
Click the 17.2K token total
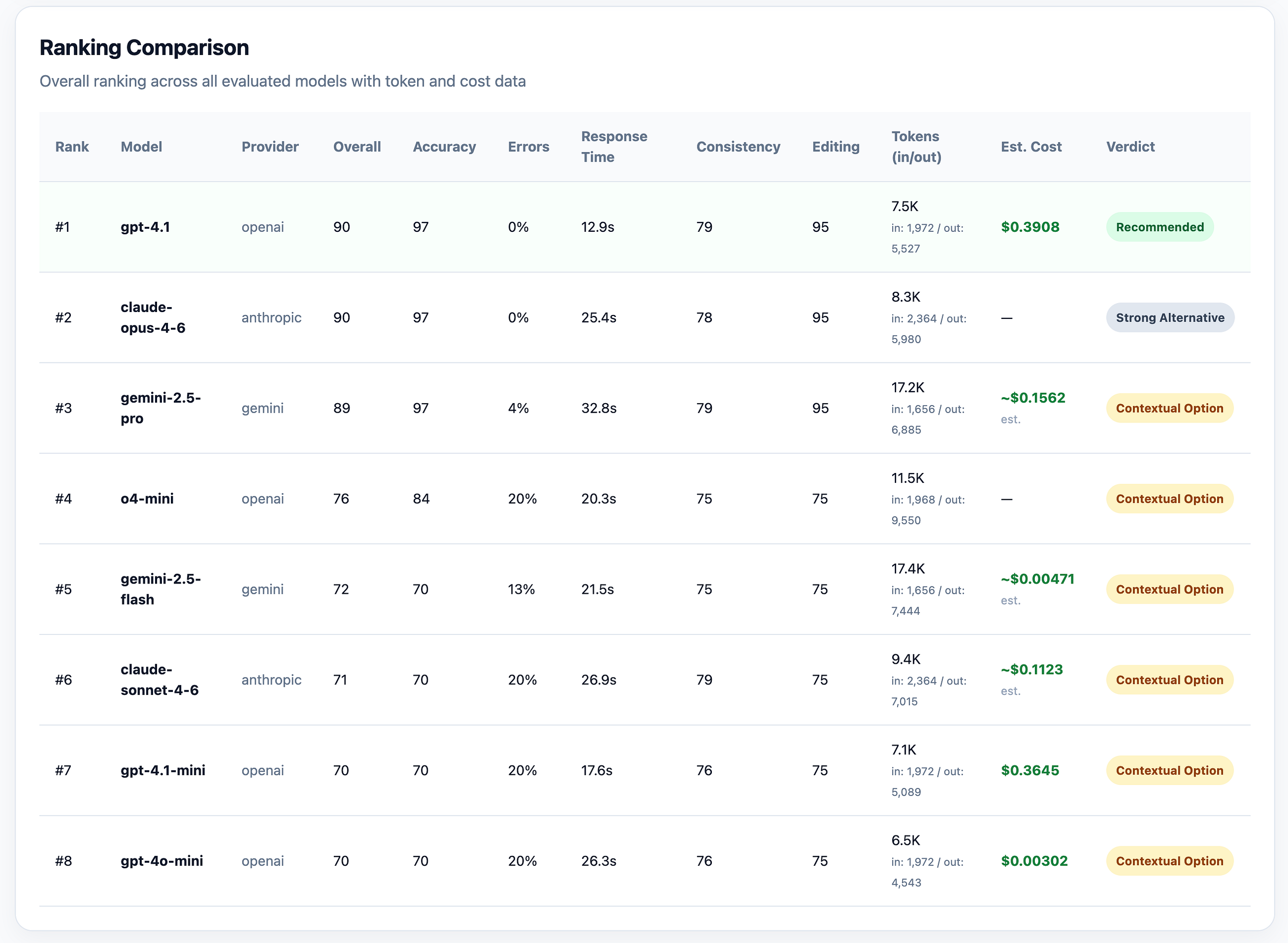[x=908, y=388]
